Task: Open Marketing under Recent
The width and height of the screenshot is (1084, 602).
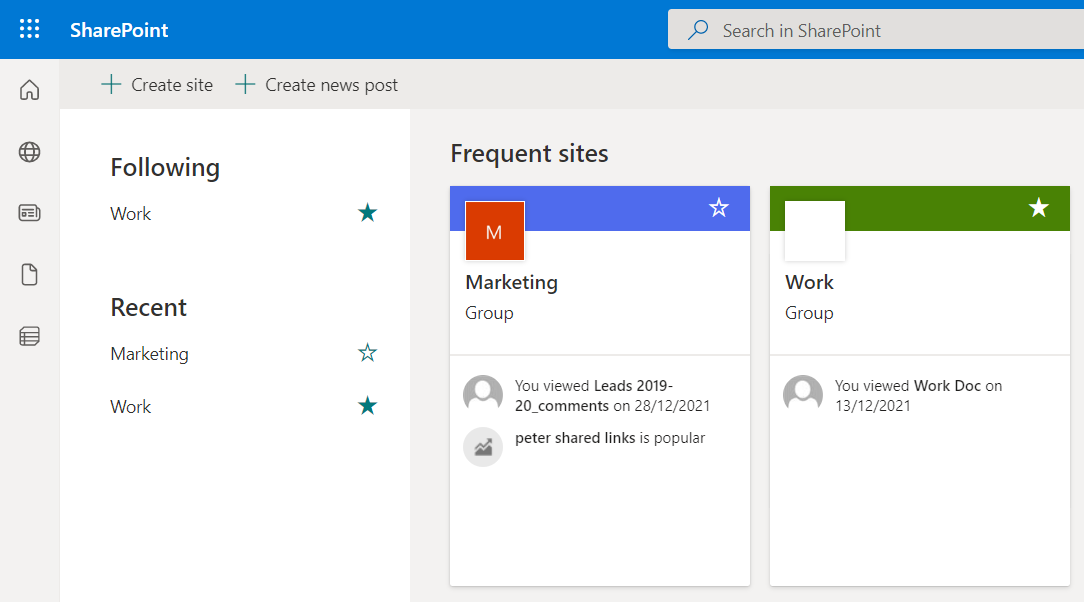Action: click(149, 354)
